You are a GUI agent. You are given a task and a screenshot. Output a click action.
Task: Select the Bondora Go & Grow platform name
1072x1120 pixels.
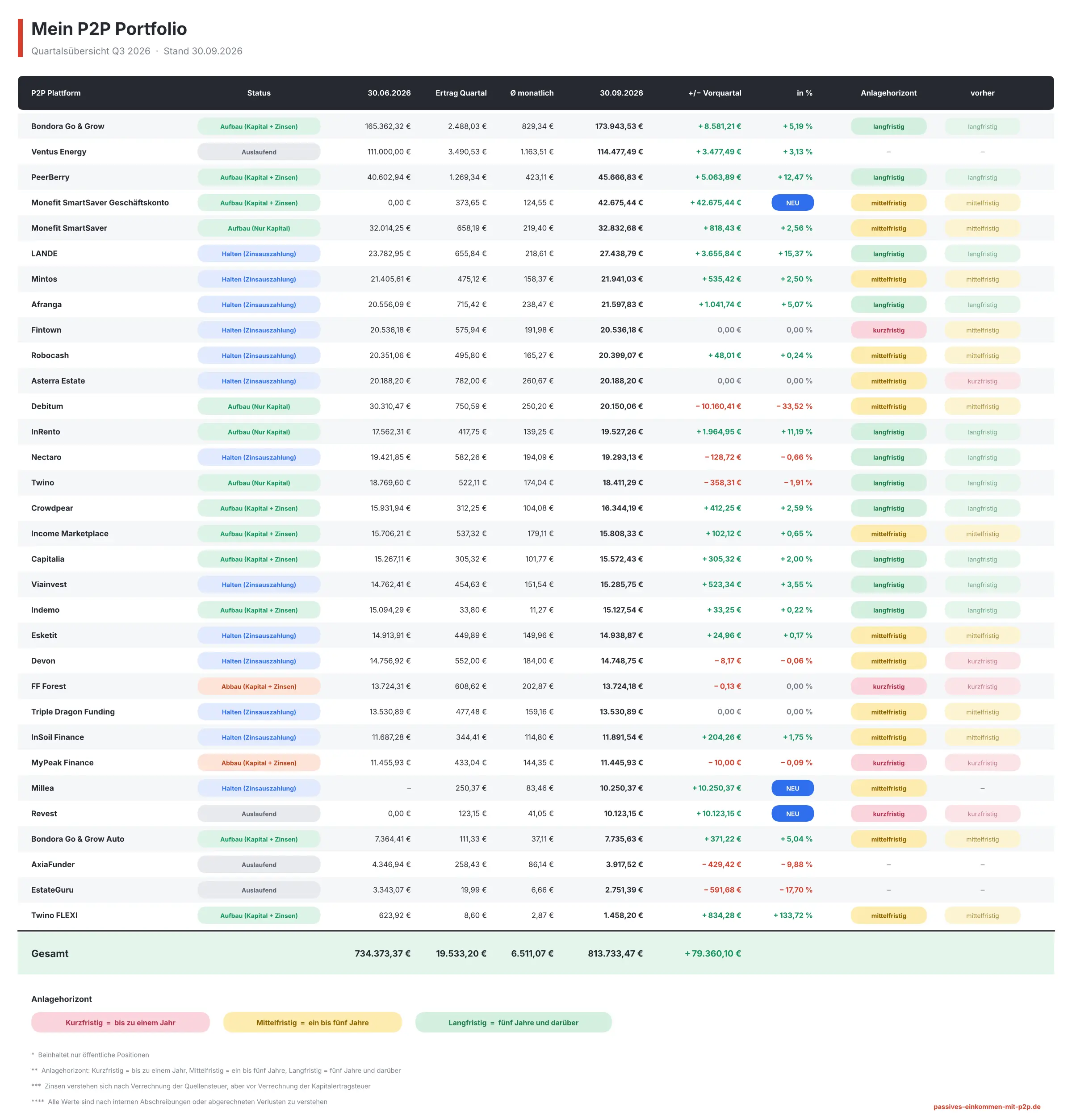[67, 126]
